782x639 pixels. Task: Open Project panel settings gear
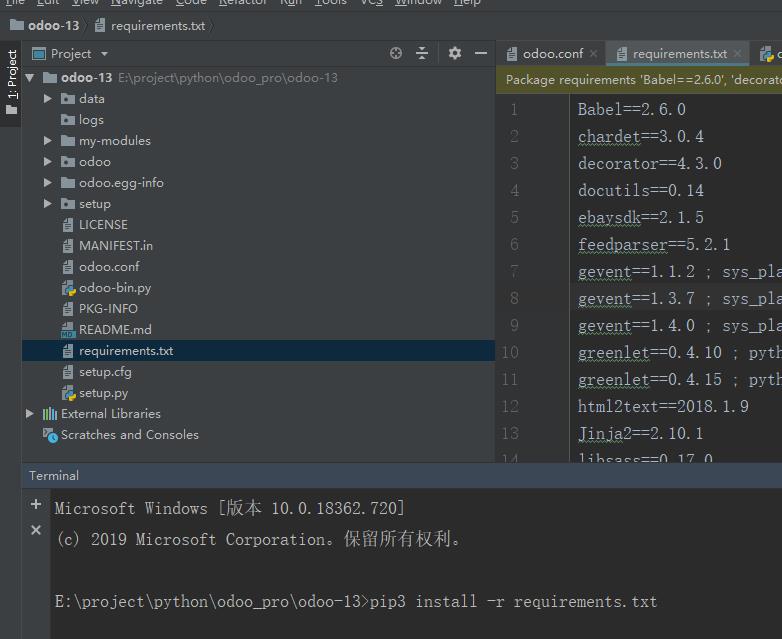coord(454,53)
